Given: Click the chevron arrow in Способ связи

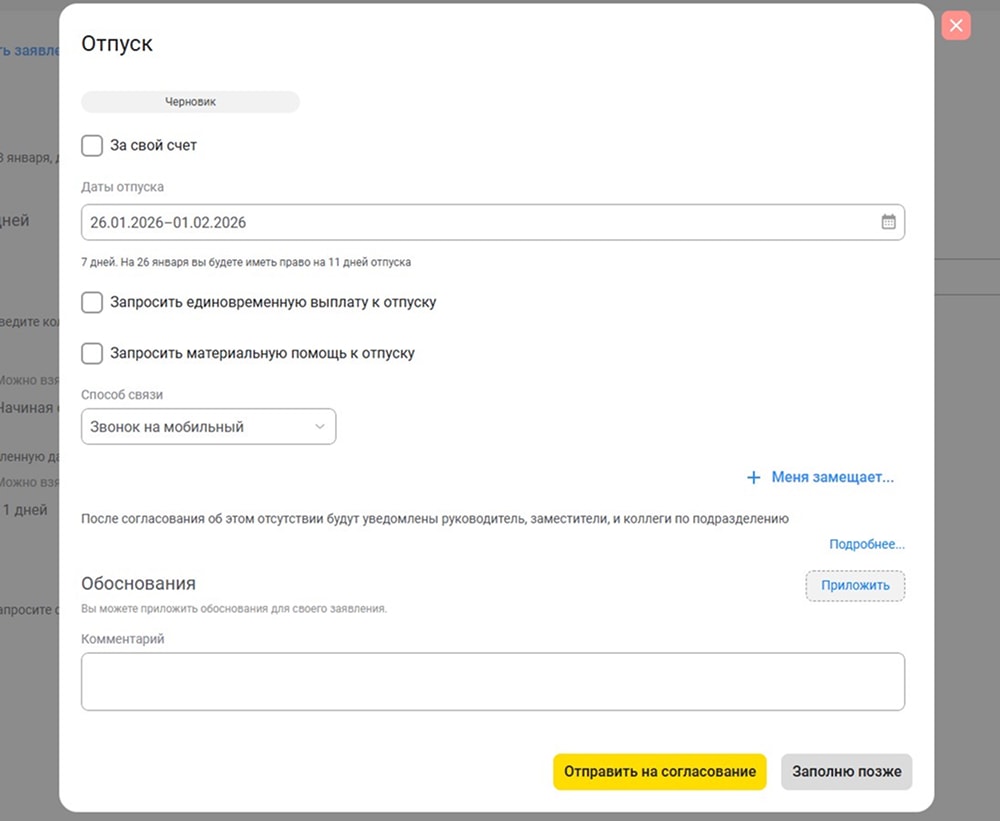Looking at the screenshot, I should [320, 427].
